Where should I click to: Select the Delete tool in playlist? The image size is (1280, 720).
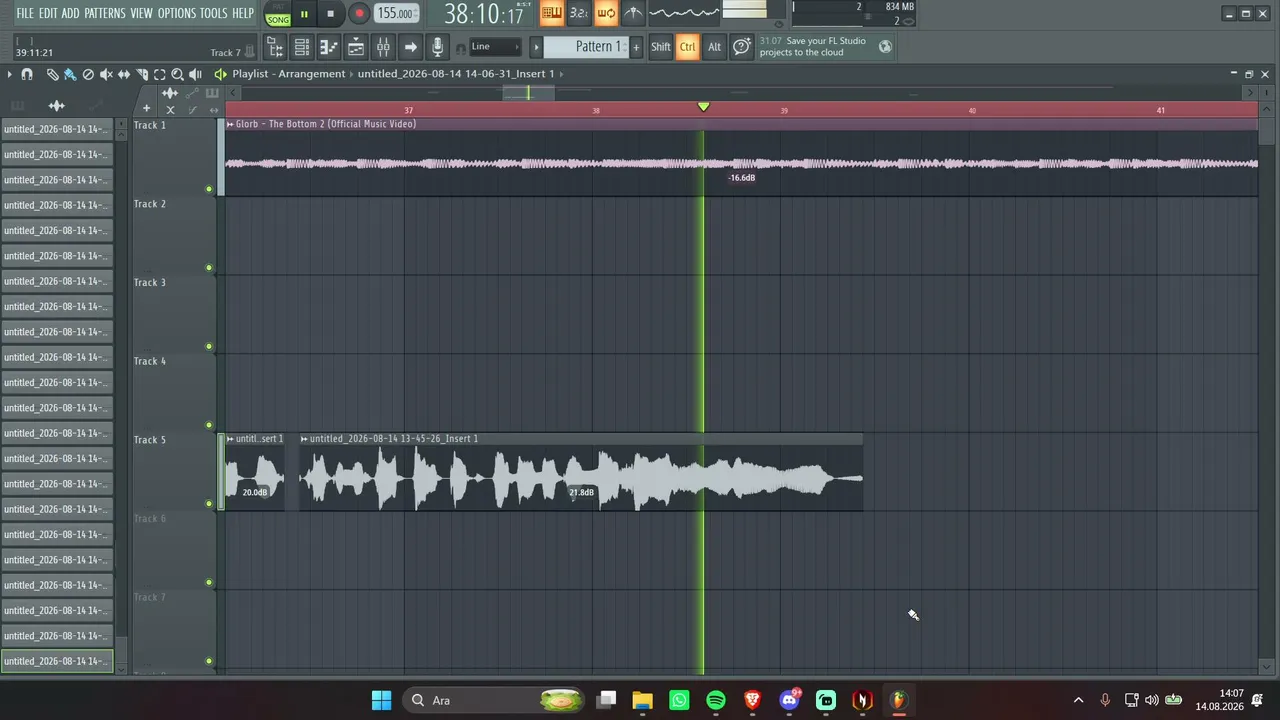tap(88, 74)
